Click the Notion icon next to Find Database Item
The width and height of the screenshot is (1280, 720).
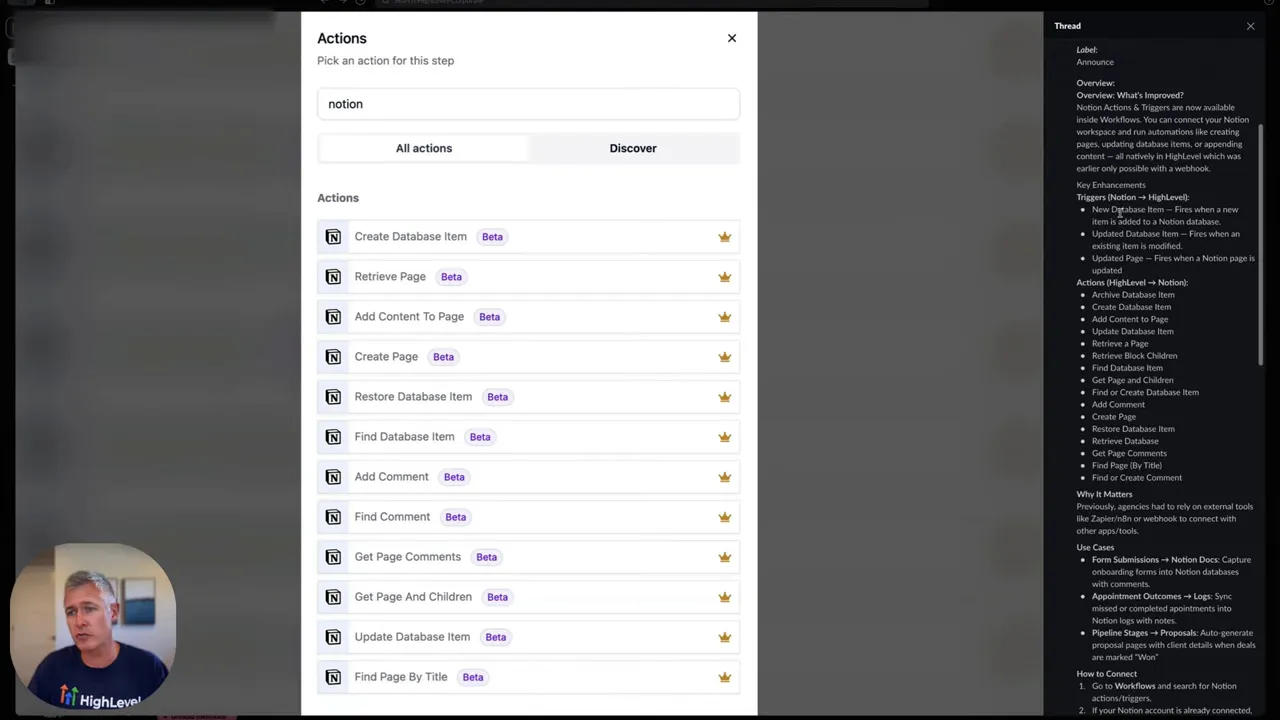tap(333, 436)
